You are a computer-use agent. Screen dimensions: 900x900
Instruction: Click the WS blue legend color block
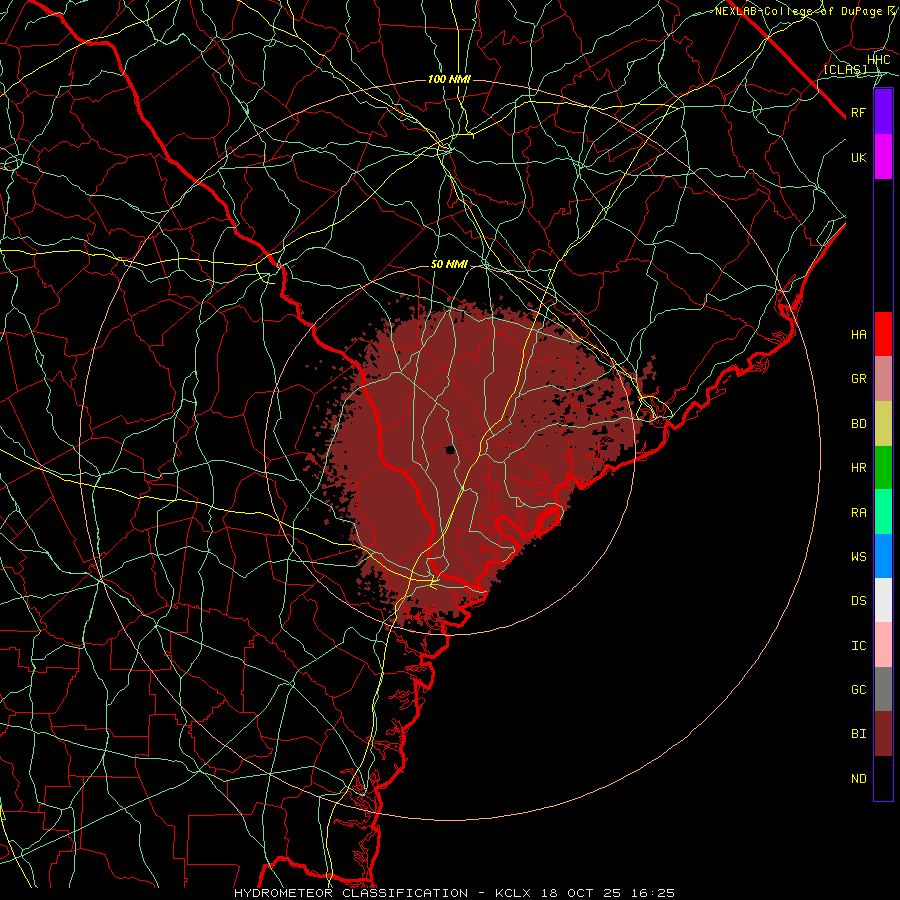pos(883,556)
